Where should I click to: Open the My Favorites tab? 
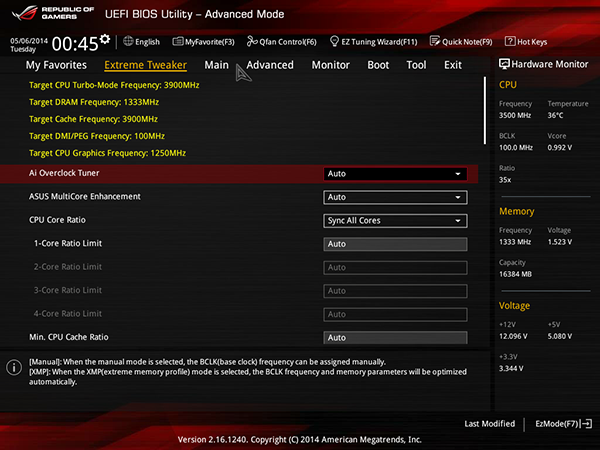click(x=56, y=65)
